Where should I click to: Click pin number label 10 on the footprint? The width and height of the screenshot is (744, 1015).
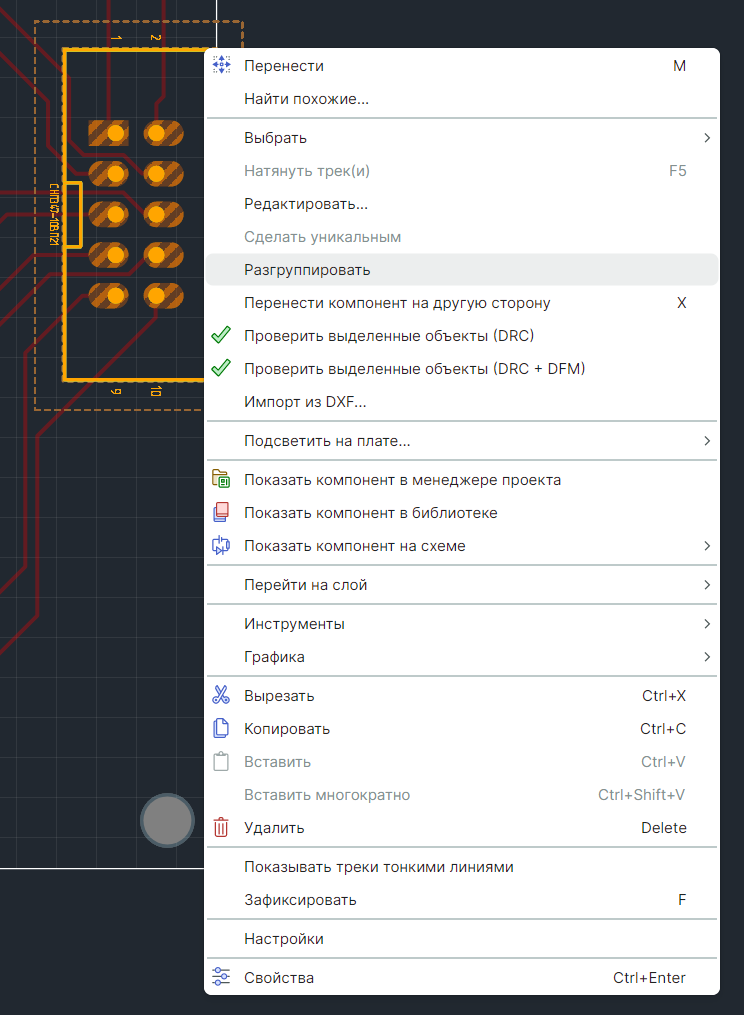155,391
